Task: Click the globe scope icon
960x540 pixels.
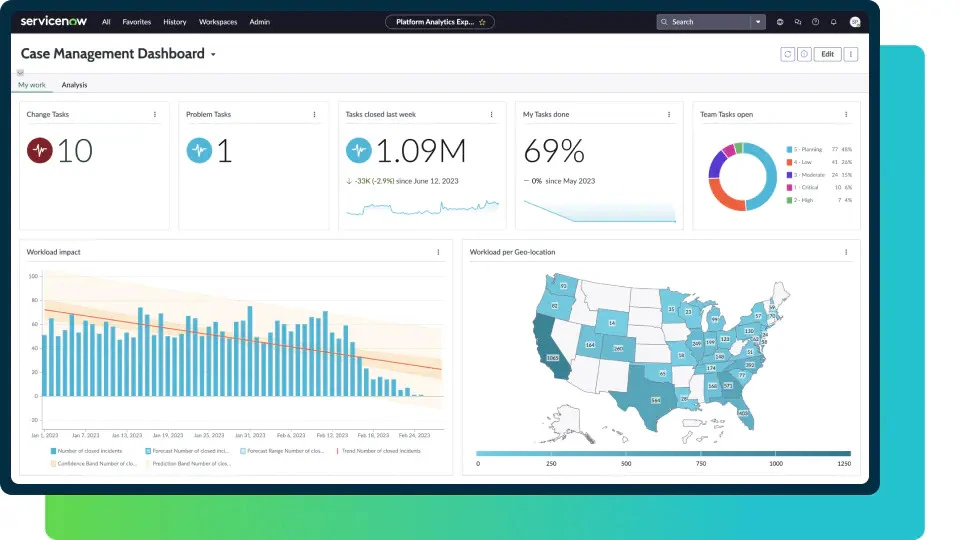Action: tap(780, 21)
